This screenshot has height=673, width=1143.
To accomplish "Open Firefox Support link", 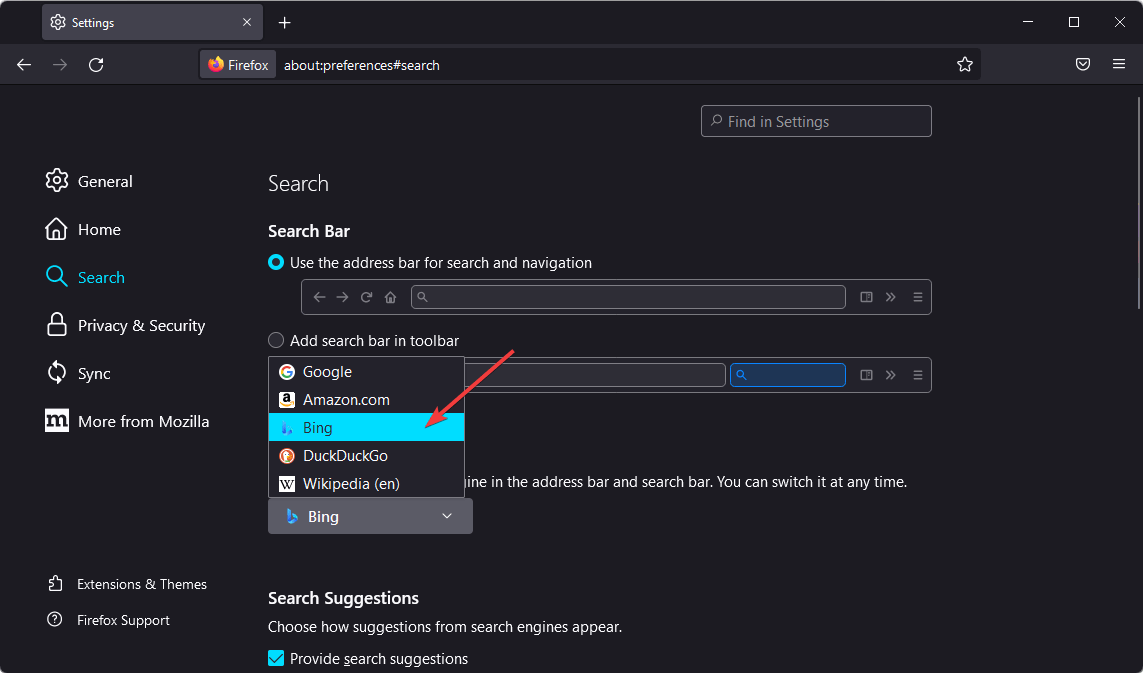I will [123, 621].
